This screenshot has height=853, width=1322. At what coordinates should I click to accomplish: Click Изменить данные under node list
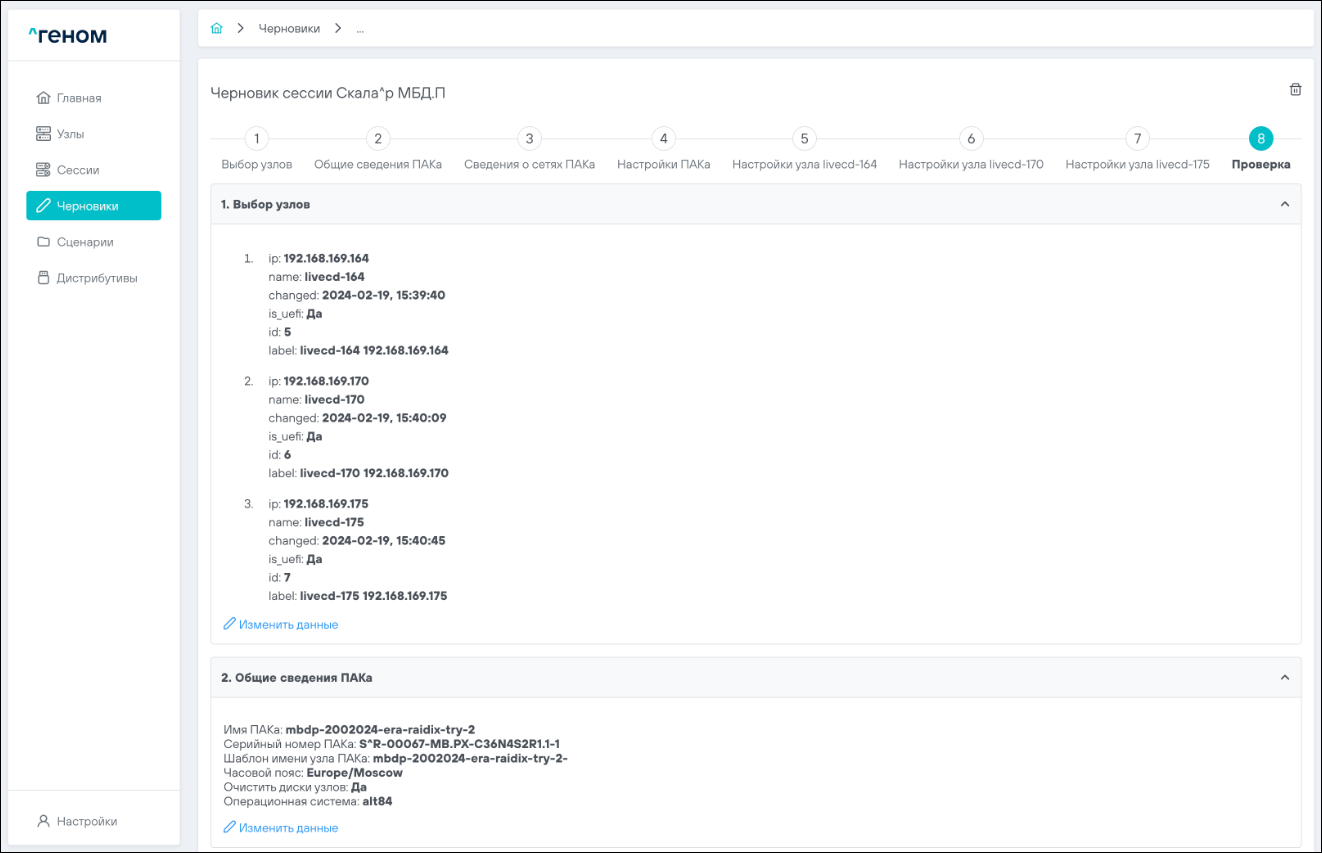coord(281,625)
